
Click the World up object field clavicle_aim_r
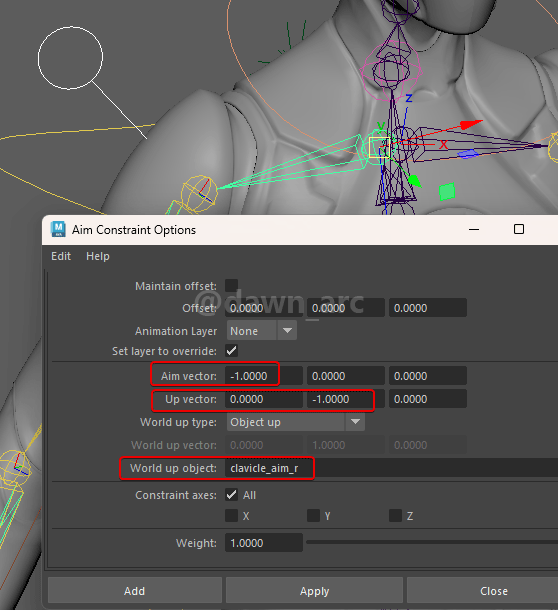[x=391, y=468]
